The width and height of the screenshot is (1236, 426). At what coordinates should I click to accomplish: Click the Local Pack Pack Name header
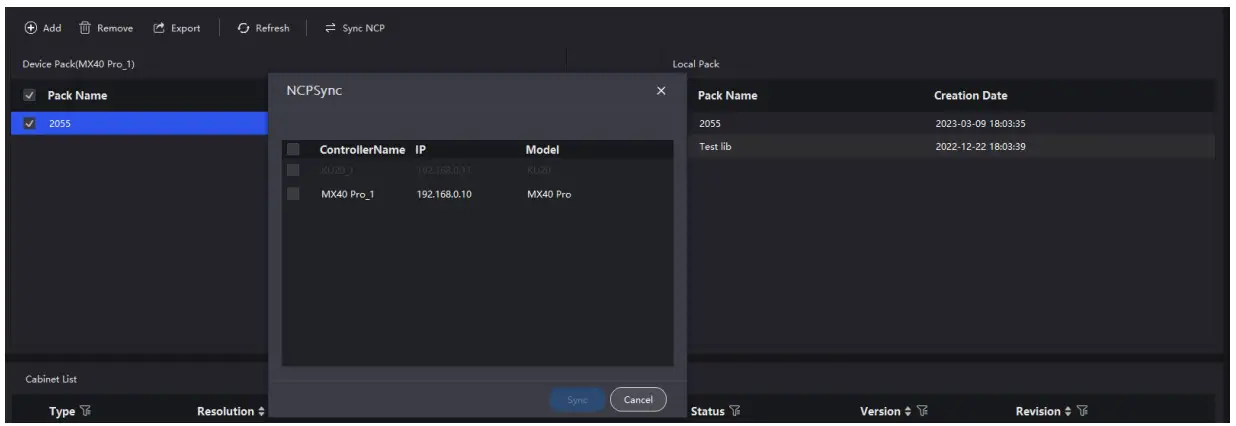click(x=726, y=96)
